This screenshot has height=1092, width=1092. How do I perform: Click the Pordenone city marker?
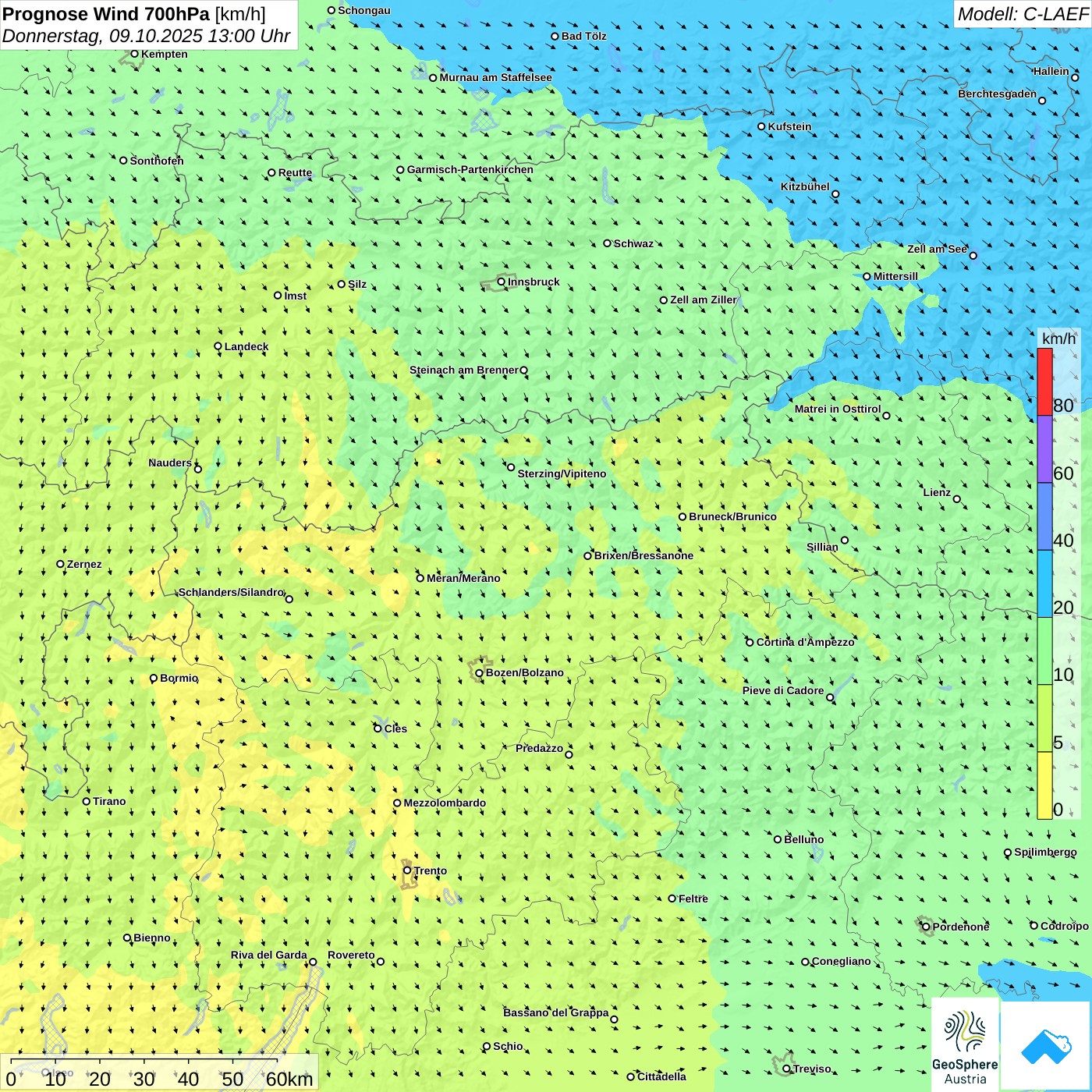(x=926, y=927)
